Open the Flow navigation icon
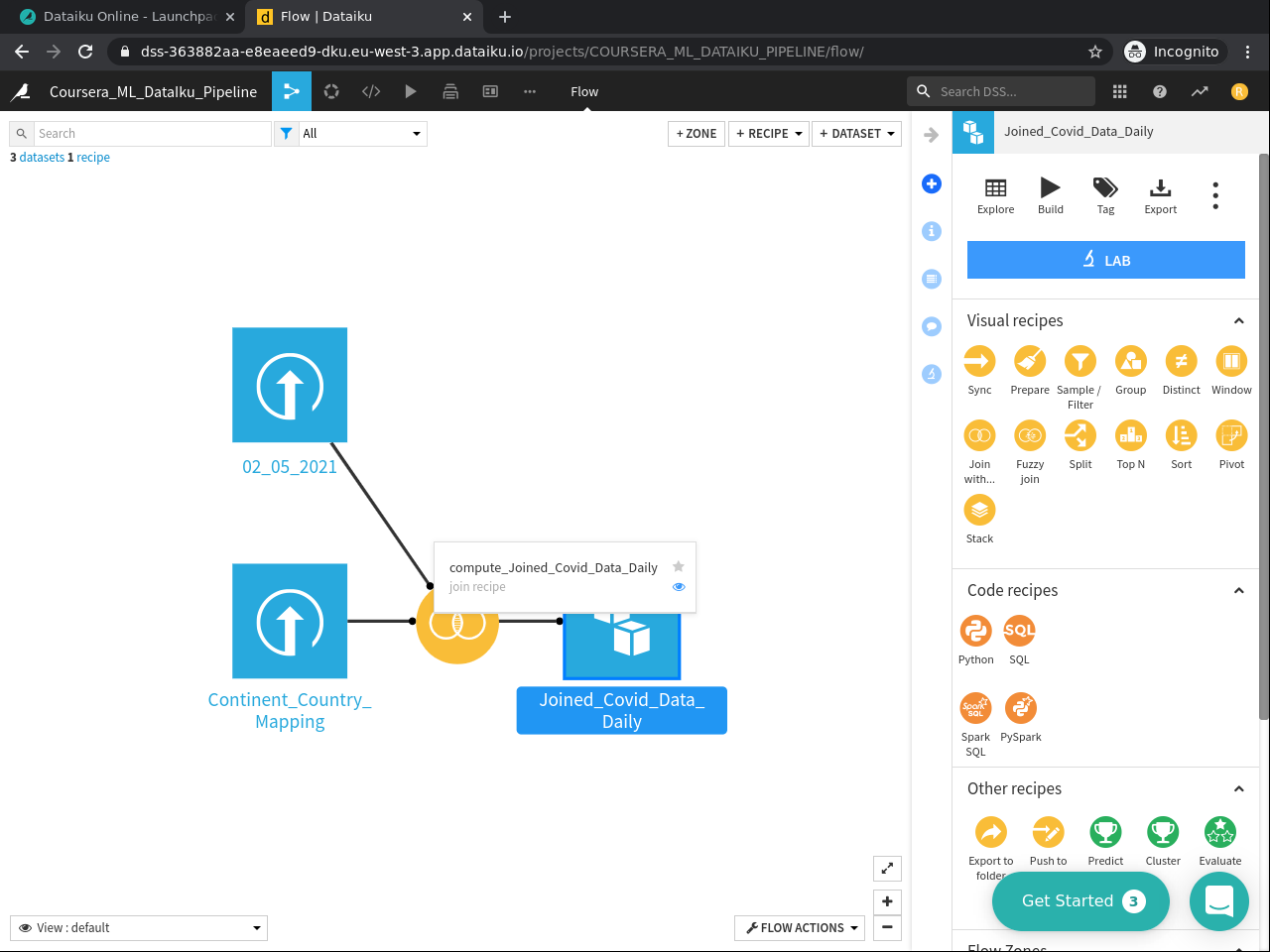The width and height of the screenshot is (1270, 952). pos(292,91)
